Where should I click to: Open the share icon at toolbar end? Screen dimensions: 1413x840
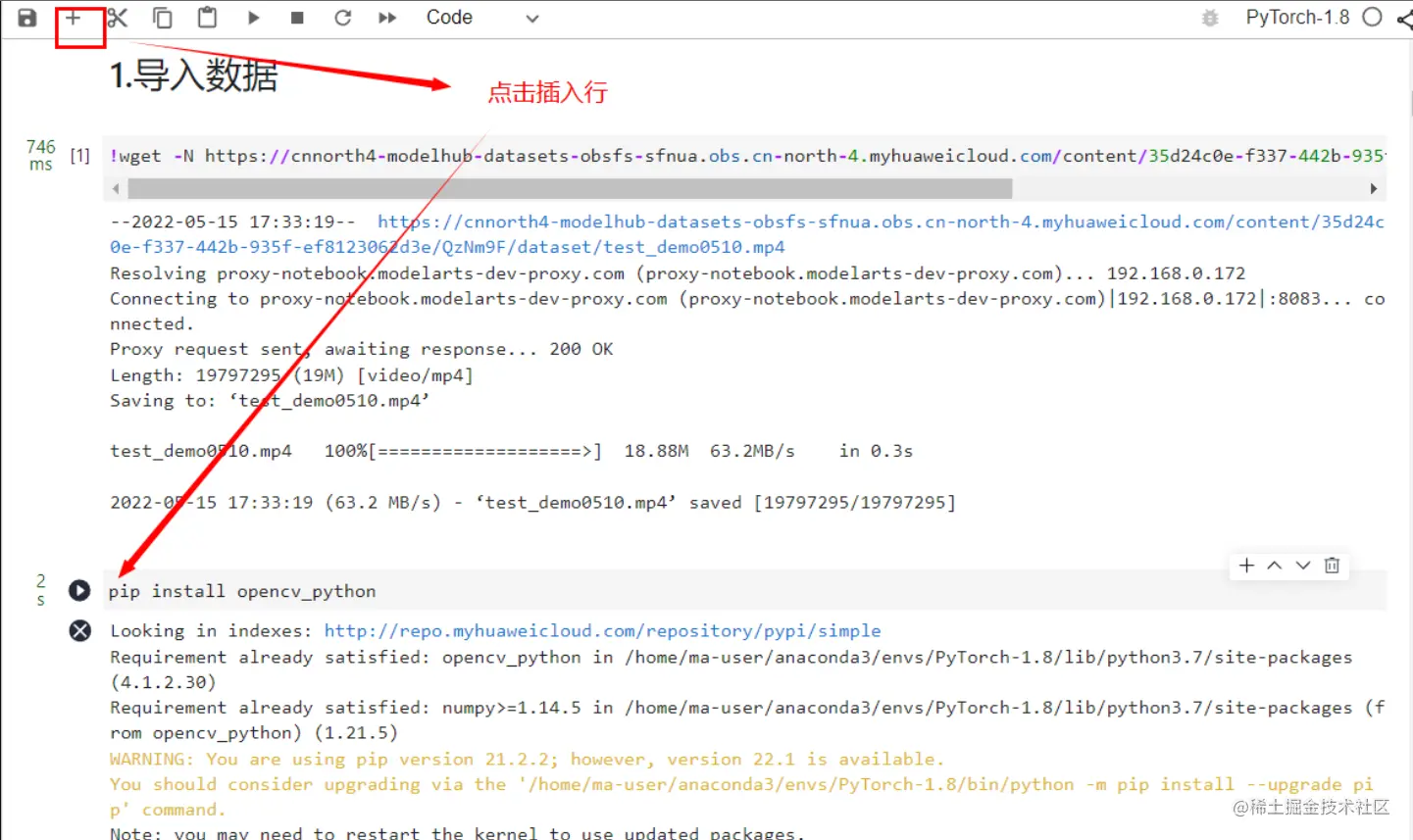(1404, 18)
